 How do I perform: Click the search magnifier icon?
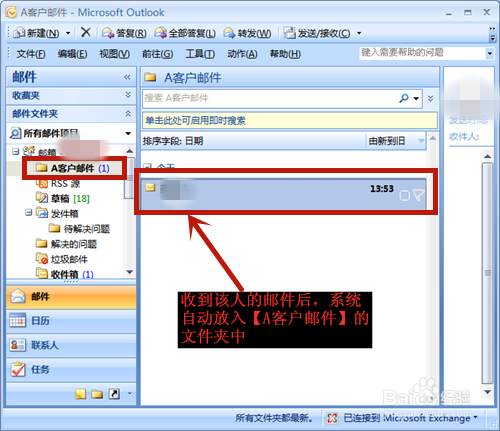(x=404, y=98)
